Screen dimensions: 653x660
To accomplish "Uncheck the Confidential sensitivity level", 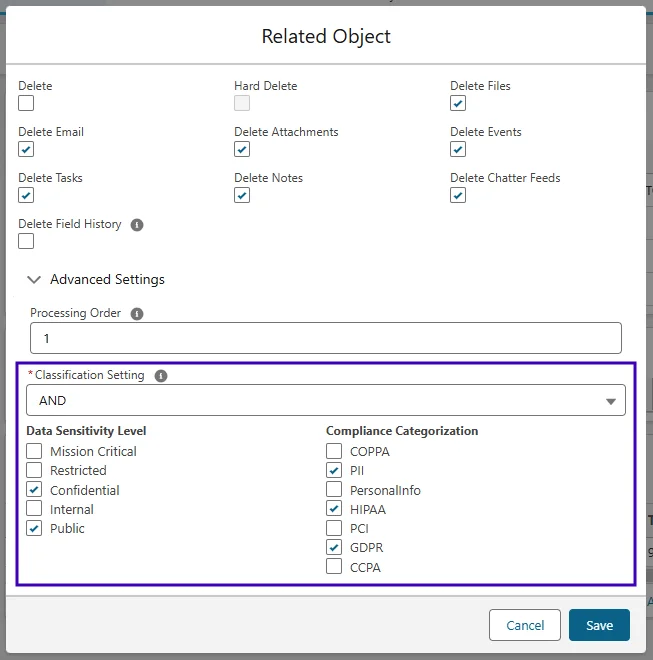I will [x=34, y=490].
